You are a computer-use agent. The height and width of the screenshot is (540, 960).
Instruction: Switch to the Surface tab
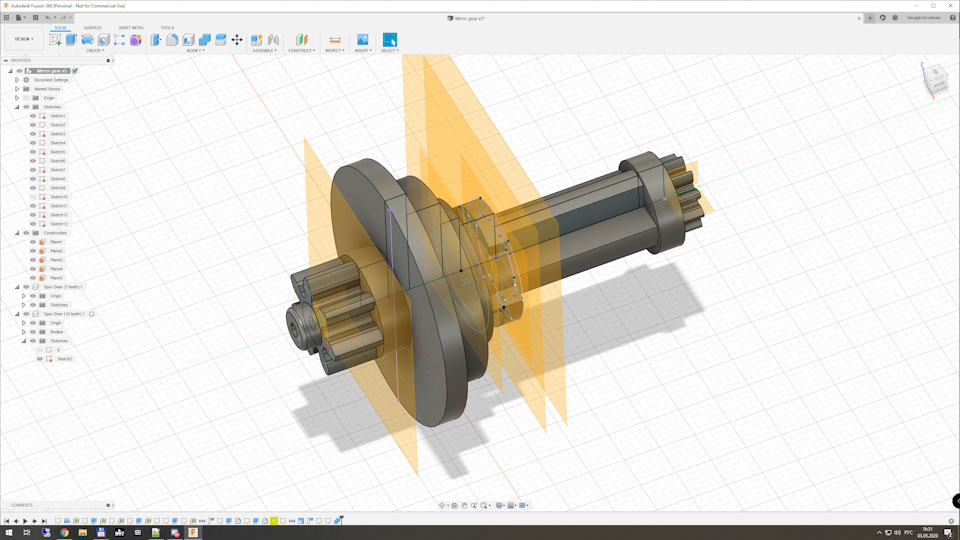(x=92, y=28)
